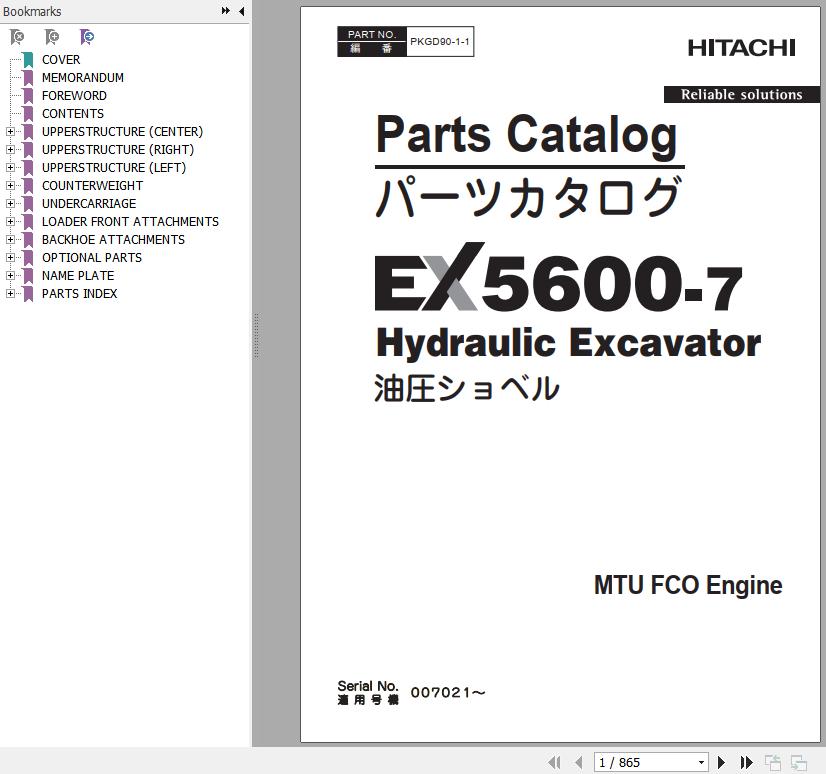
Task: Click the Hydraulic Excavator text
Action: (568, 344)
